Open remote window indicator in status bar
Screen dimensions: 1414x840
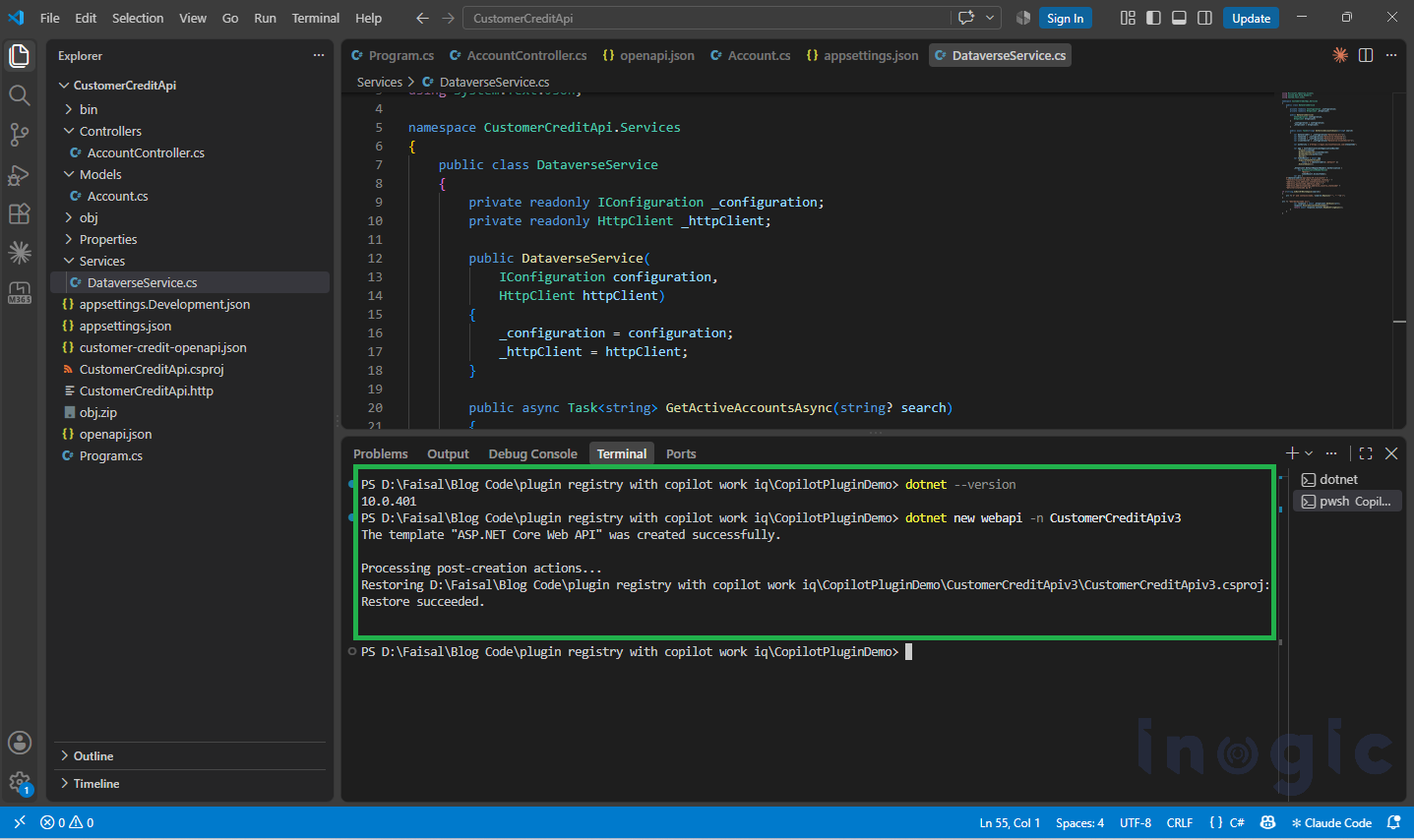19,822
